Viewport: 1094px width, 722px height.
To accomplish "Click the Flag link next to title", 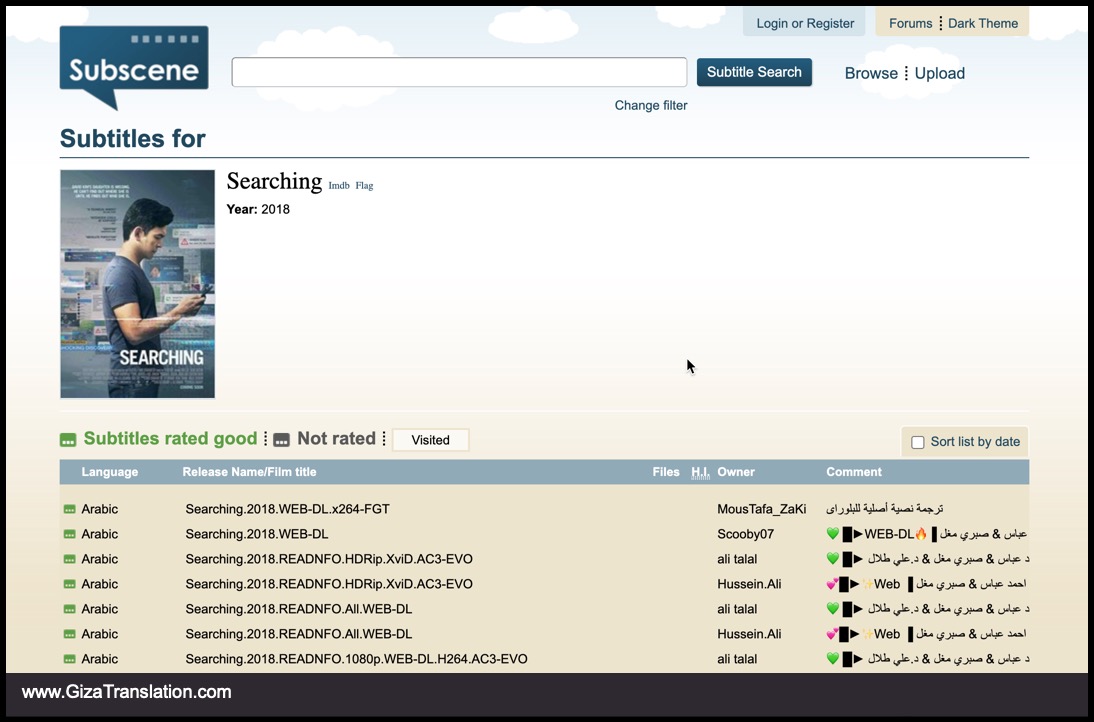I will click(x=364, y=186).
